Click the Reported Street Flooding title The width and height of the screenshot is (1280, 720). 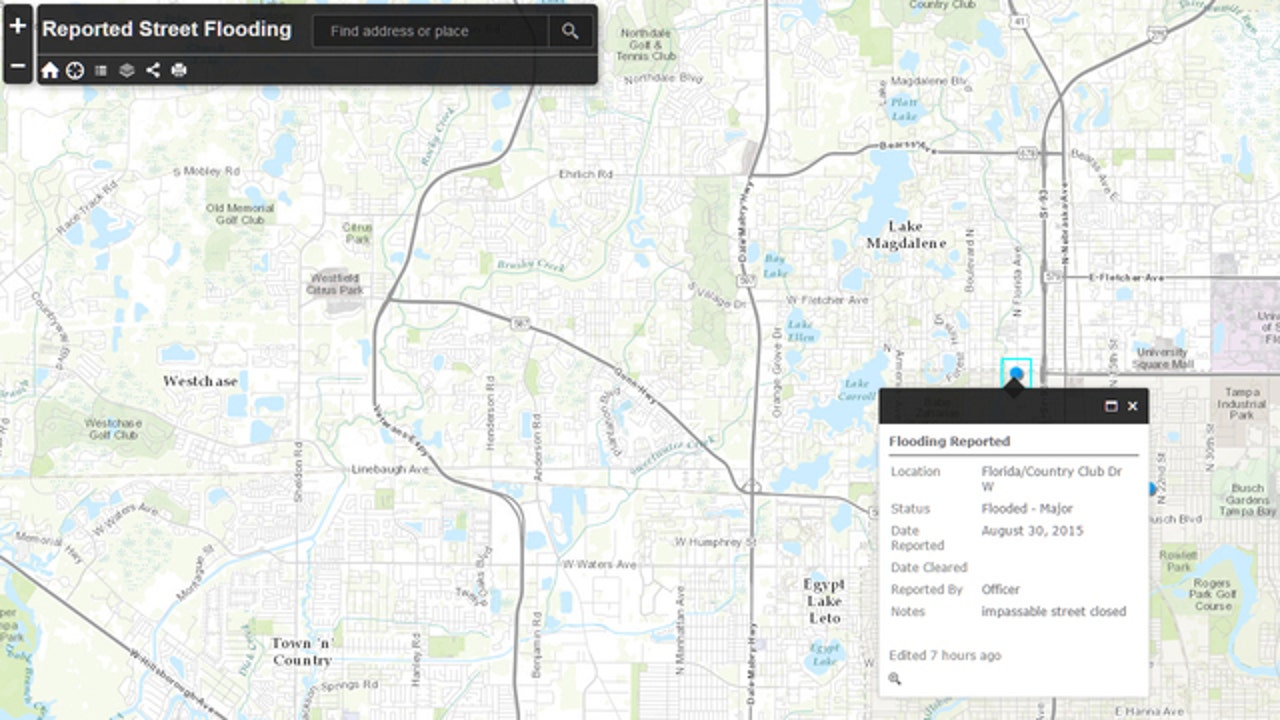pyautogui.click(x=166, y=29)
